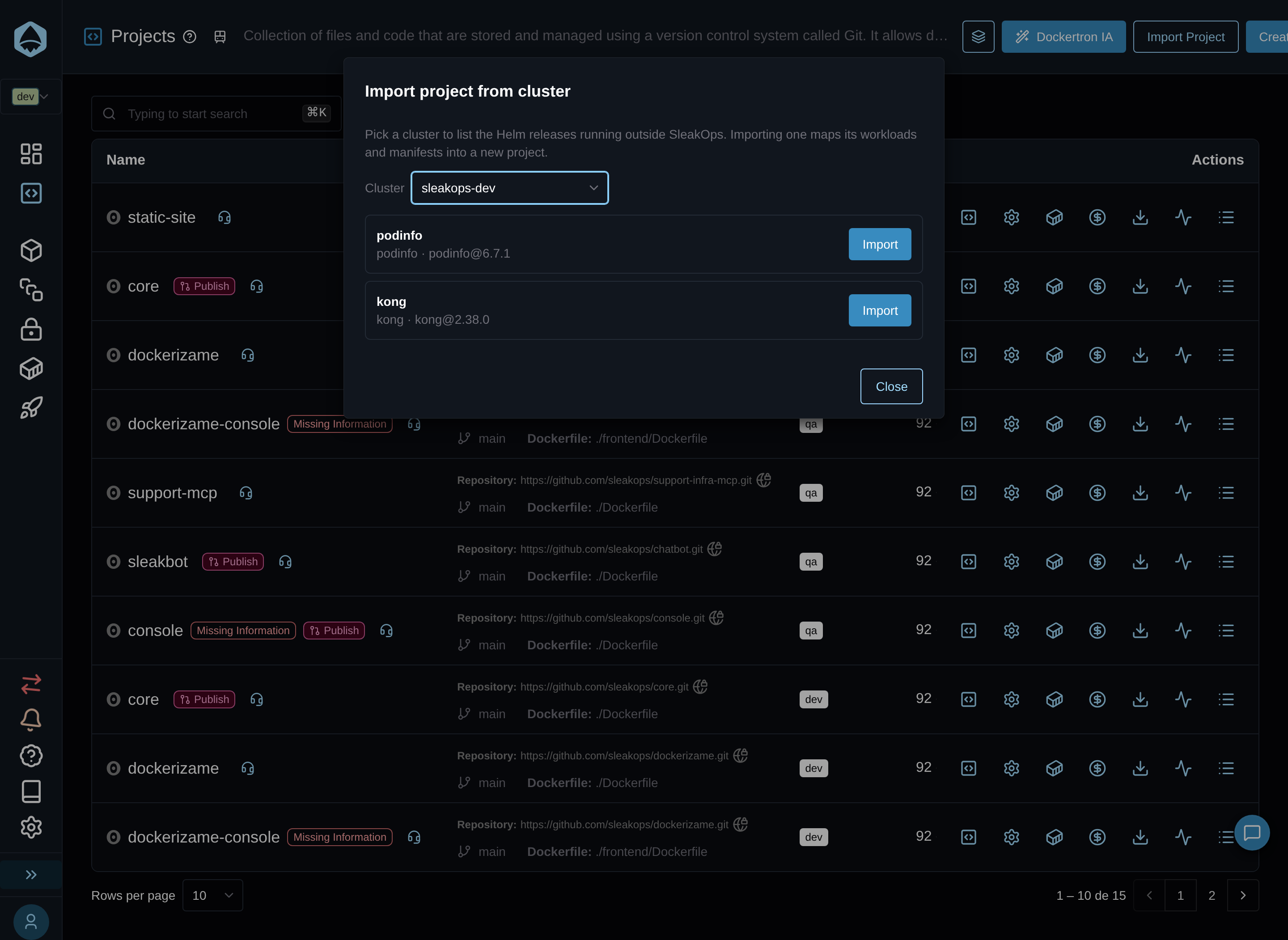Open the rocket icon in sidebar
Screen dimensions: 1288x940
click(x=31, y=408)
